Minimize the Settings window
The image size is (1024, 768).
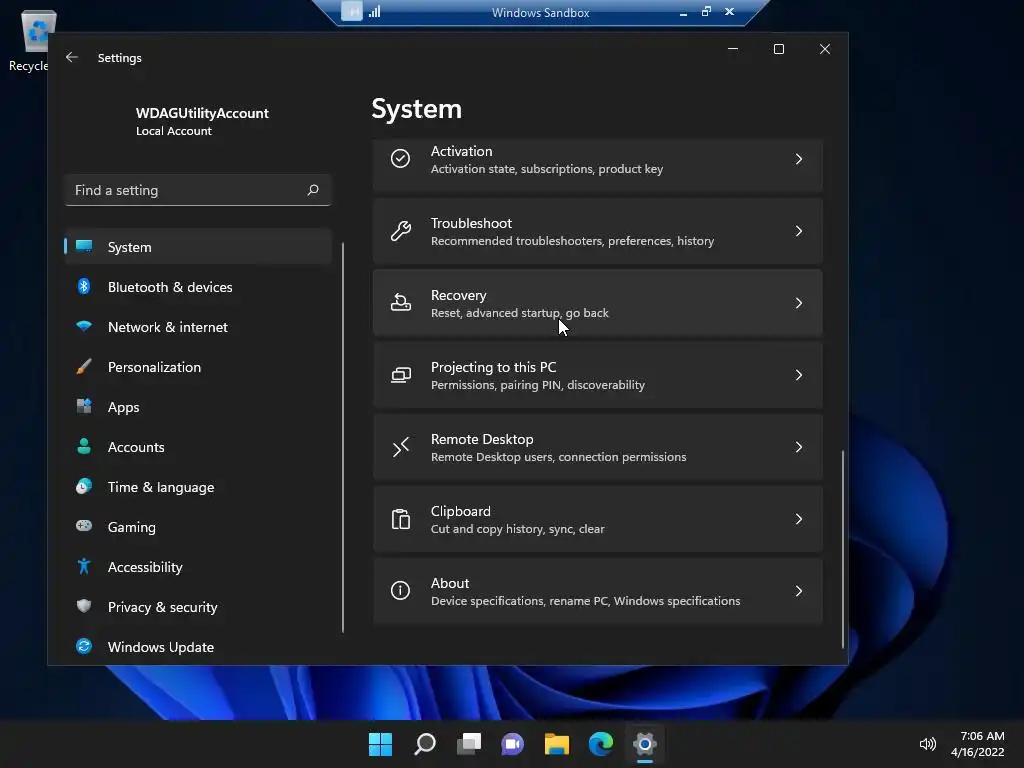tap(733, 49)
